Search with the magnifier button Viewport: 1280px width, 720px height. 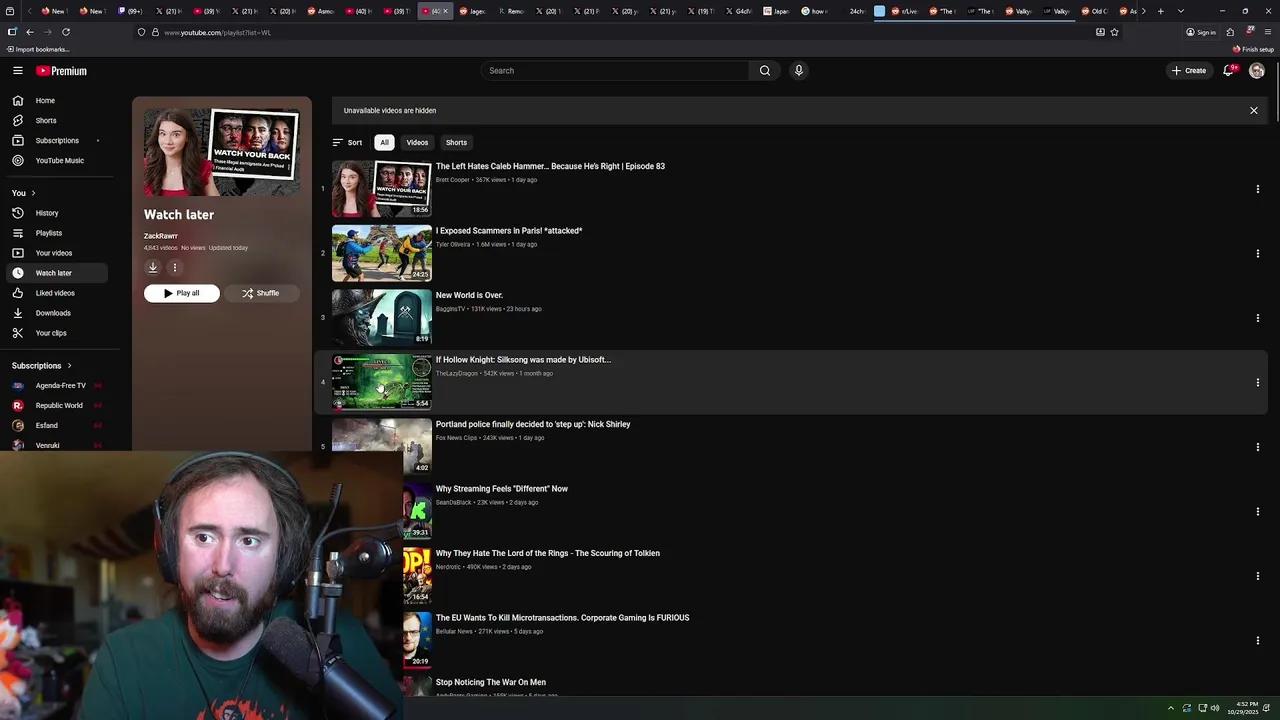point(765,71)
